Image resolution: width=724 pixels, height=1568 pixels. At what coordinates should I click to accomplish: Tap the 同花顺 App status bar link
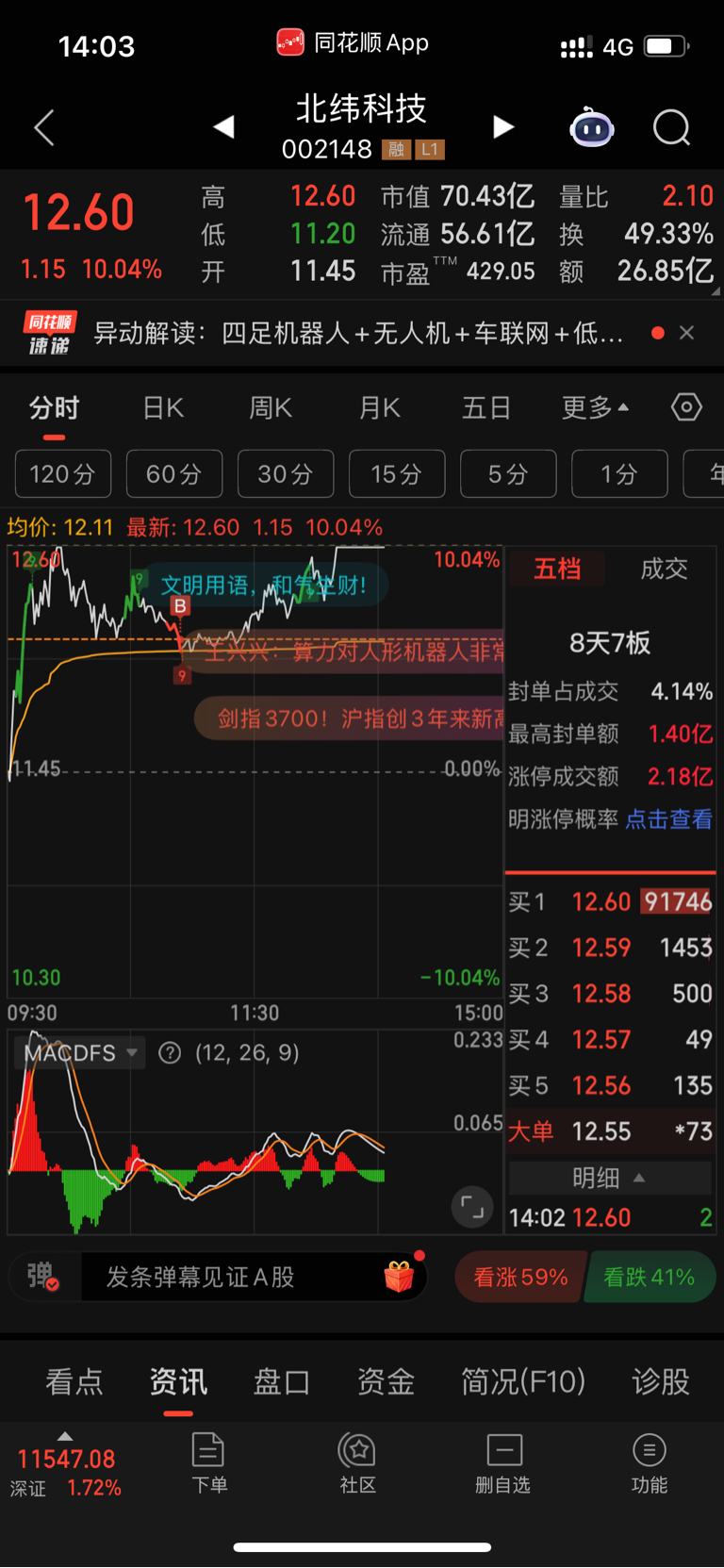click(353, 42)
